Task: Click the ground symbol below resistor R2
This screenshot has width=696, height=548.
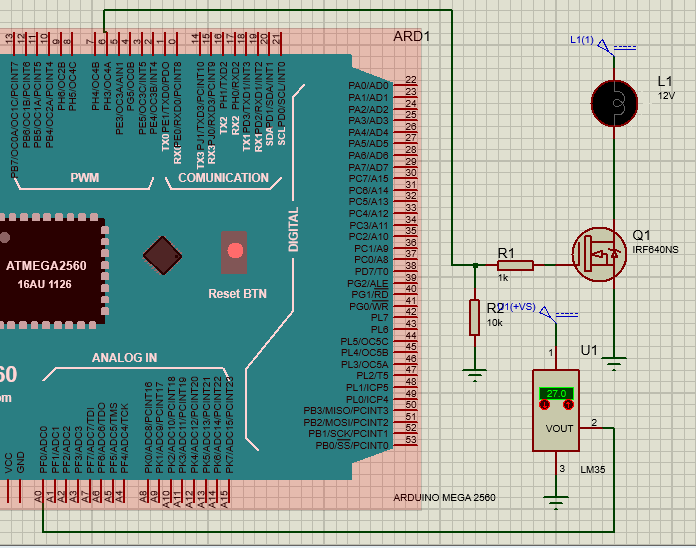Action: click(475, 375)
